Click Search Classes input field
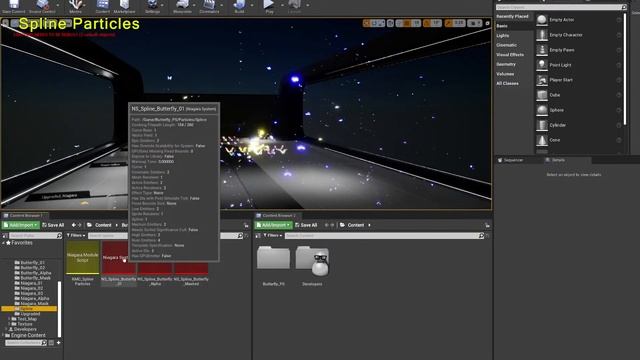This screenshot has height=360, width=640. [x=561, y=7]
